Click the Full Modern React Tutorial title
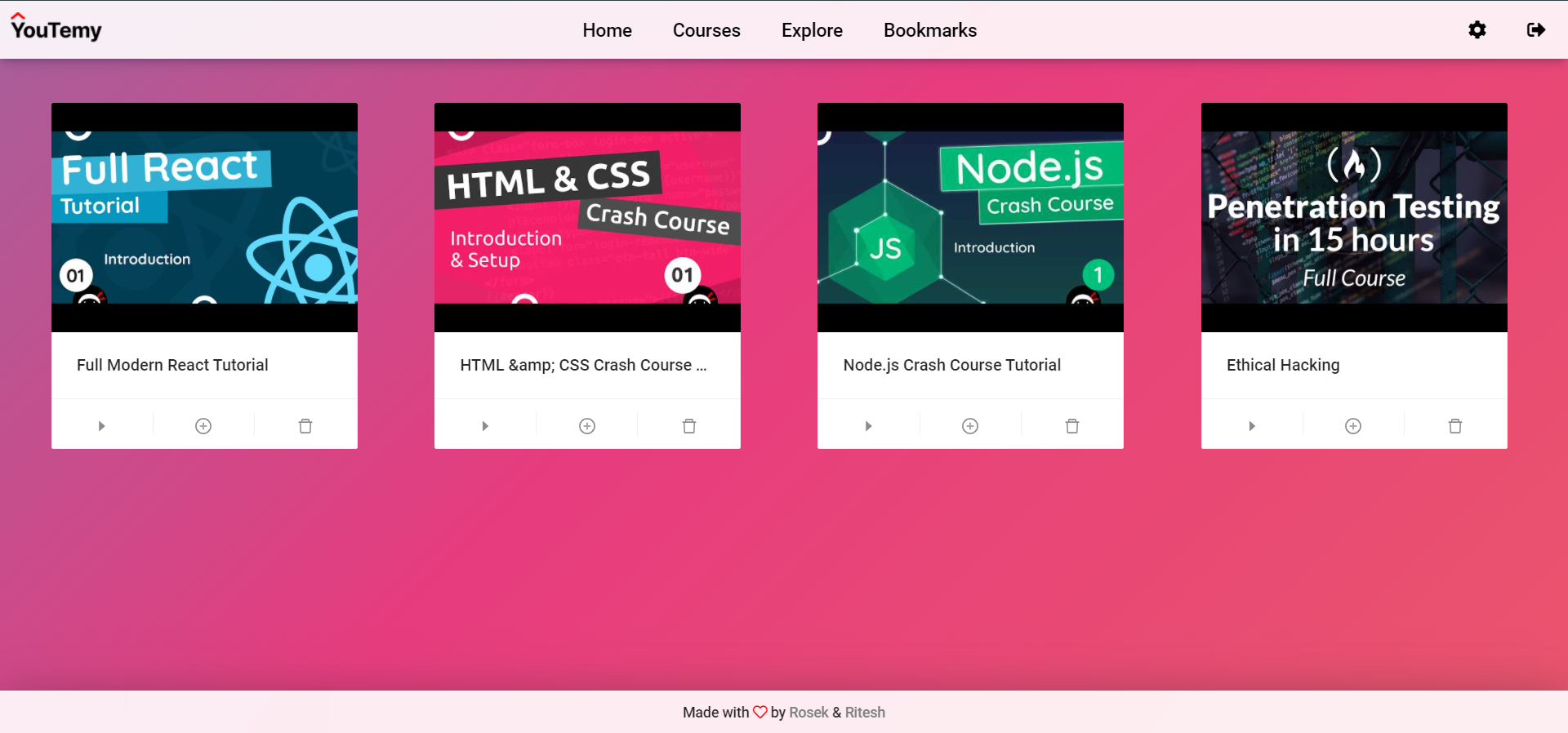Image resolution: width=1568 pixels, height=733 pixels. point(172,365)
